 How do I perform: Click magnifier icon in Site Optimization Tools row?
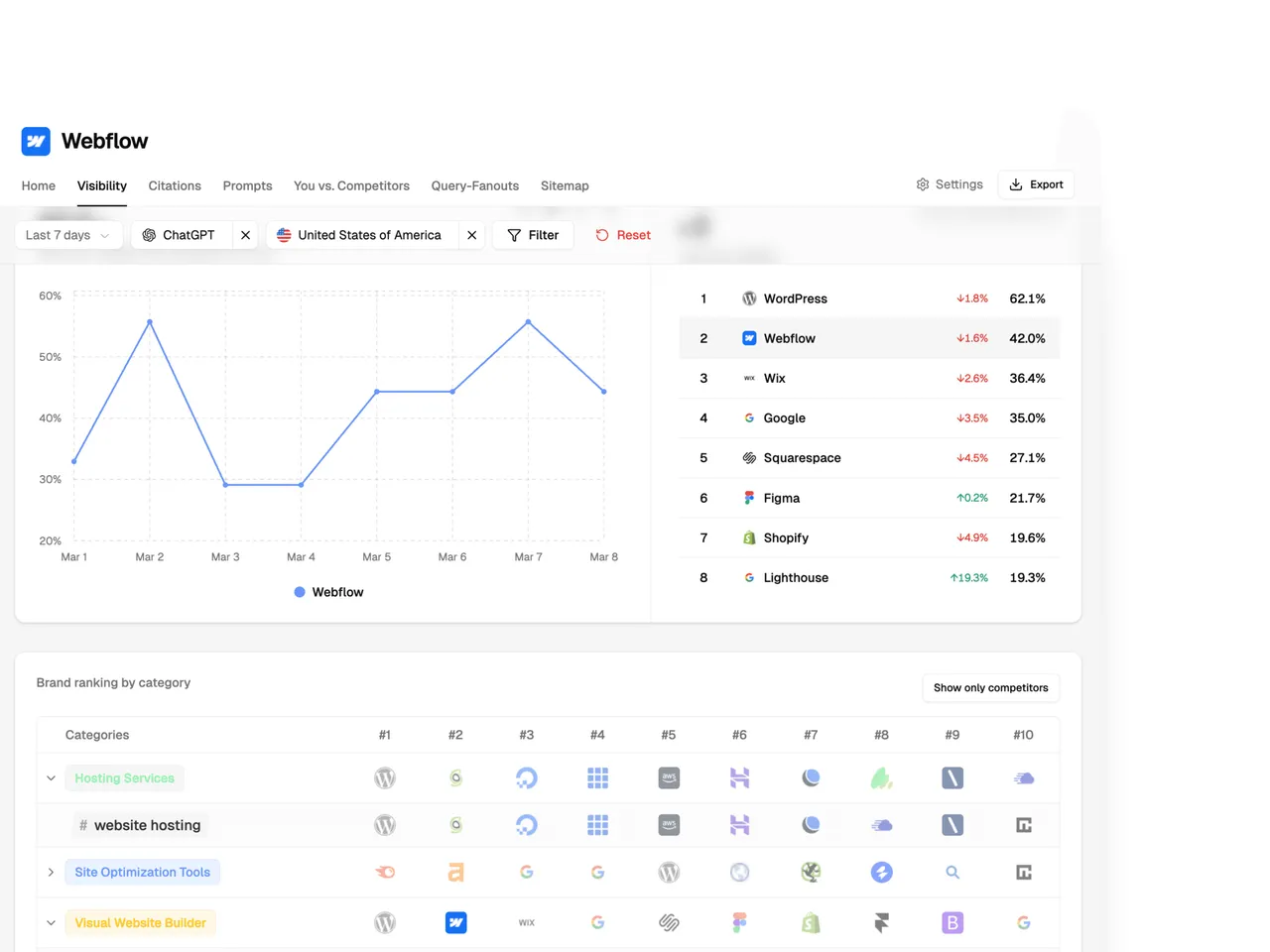952,873
